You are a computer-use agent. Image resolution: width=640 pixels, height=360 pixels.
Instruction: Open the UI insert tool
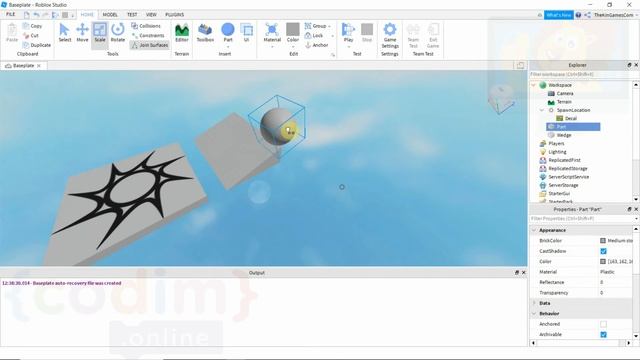click(x=247, y=33)
